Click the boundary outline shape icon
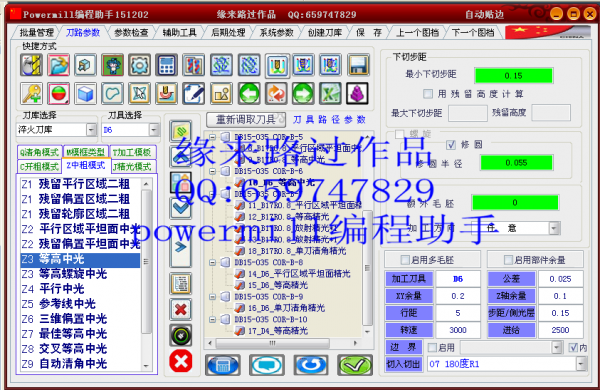 (112, 93)
